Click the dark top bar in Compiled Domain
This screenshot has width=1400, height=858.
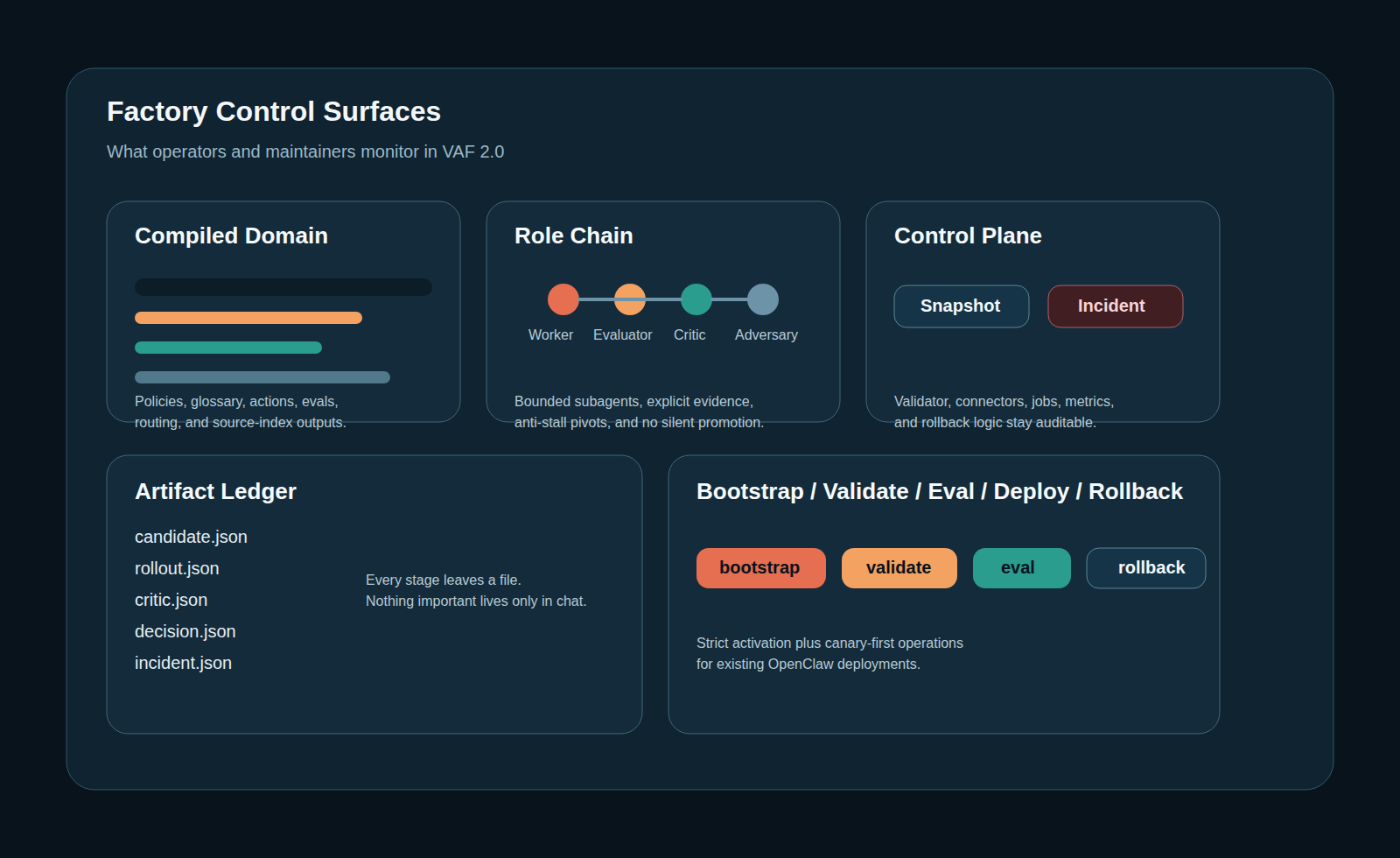click(283, 287)
